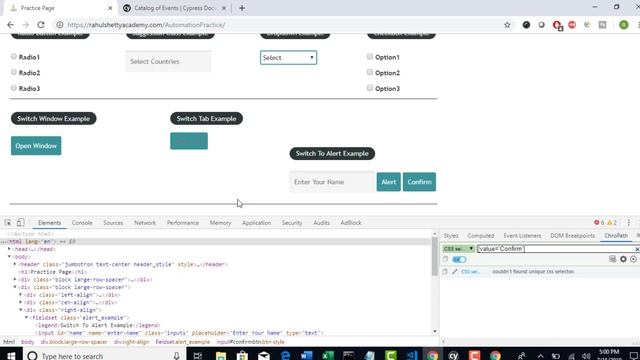Screen dimensions: 640x360
Task: Open the DevTools three-dot menu
Action: 629,222
